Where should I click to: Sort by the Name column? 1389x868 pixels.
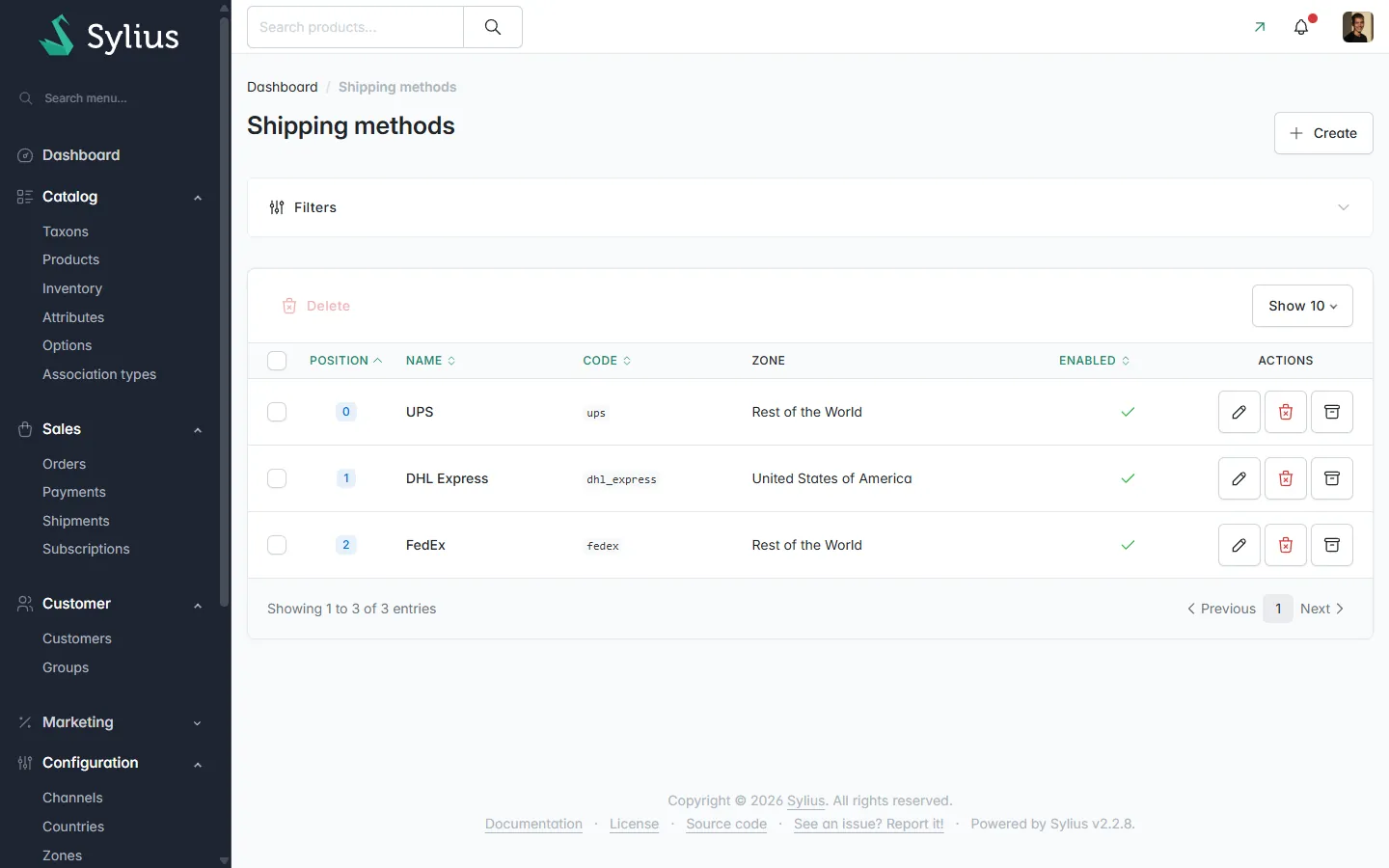(x=430, y=361)
